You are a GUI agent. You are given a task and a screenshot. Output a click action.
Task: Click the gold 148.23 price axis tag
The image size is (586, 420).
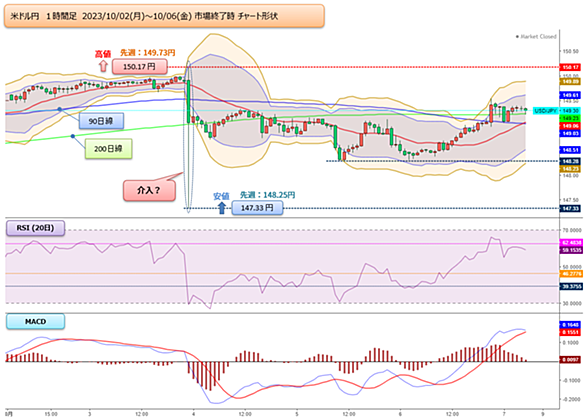pyautogui.click(x=570, y=169)
